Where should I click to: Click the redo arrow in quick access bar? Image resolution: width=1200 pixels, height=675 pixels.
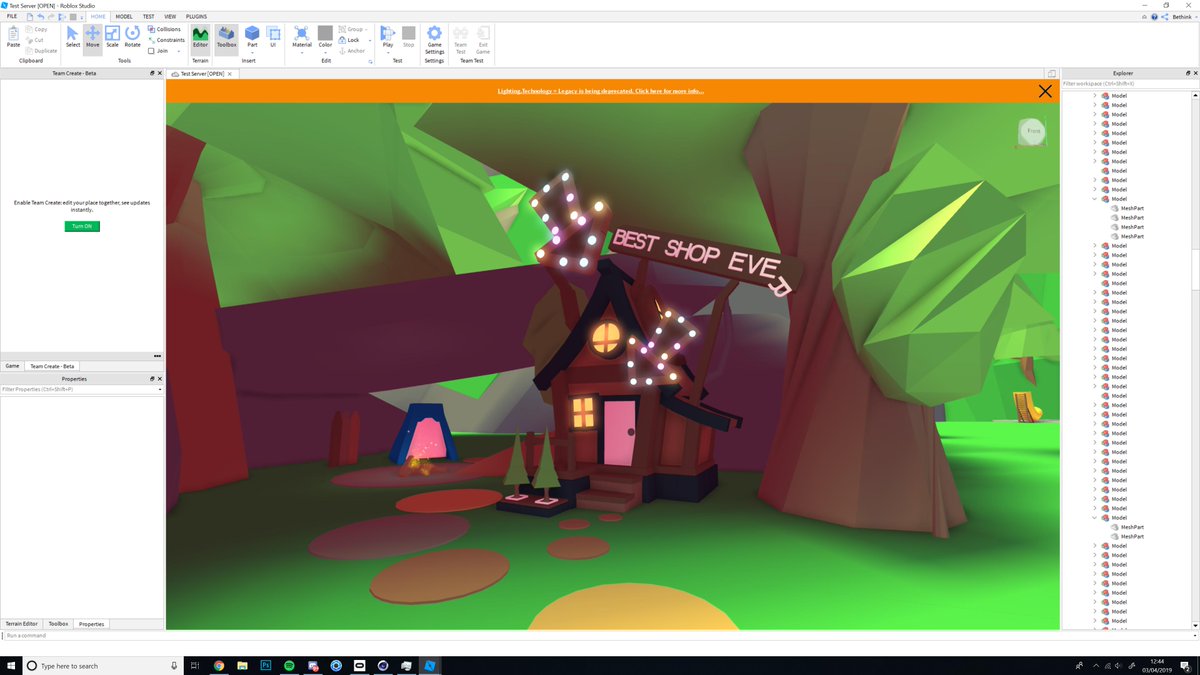tap(53, 17)
